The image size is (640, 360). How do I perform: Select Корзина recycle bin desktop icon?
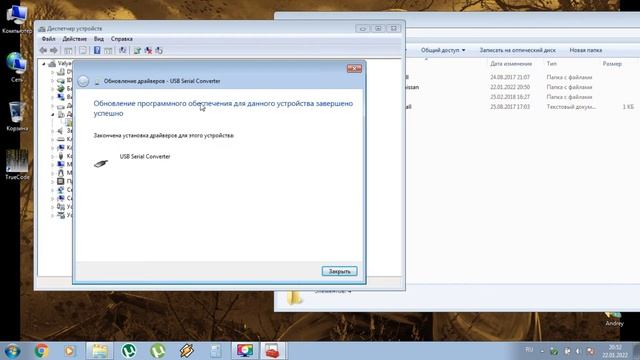click(x=17, y=116)
